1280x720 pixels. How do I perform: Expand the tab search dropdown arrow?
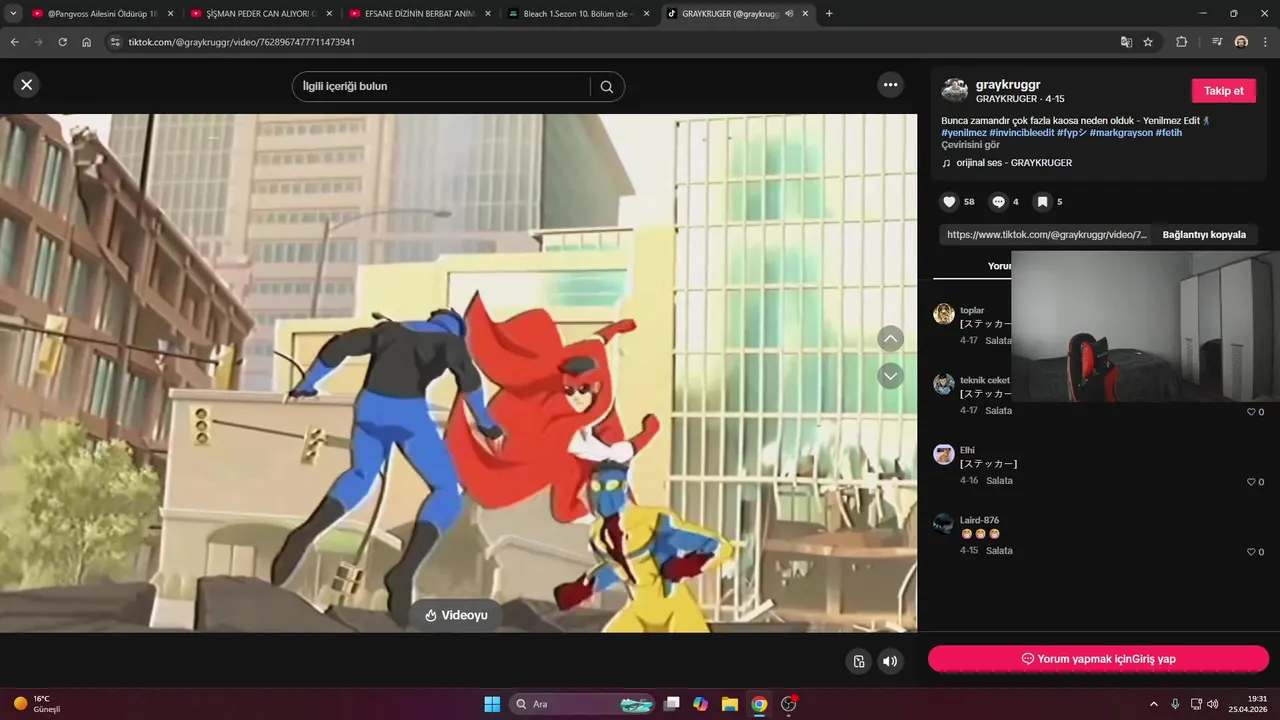pyautogui.click(x=13, y=14)
